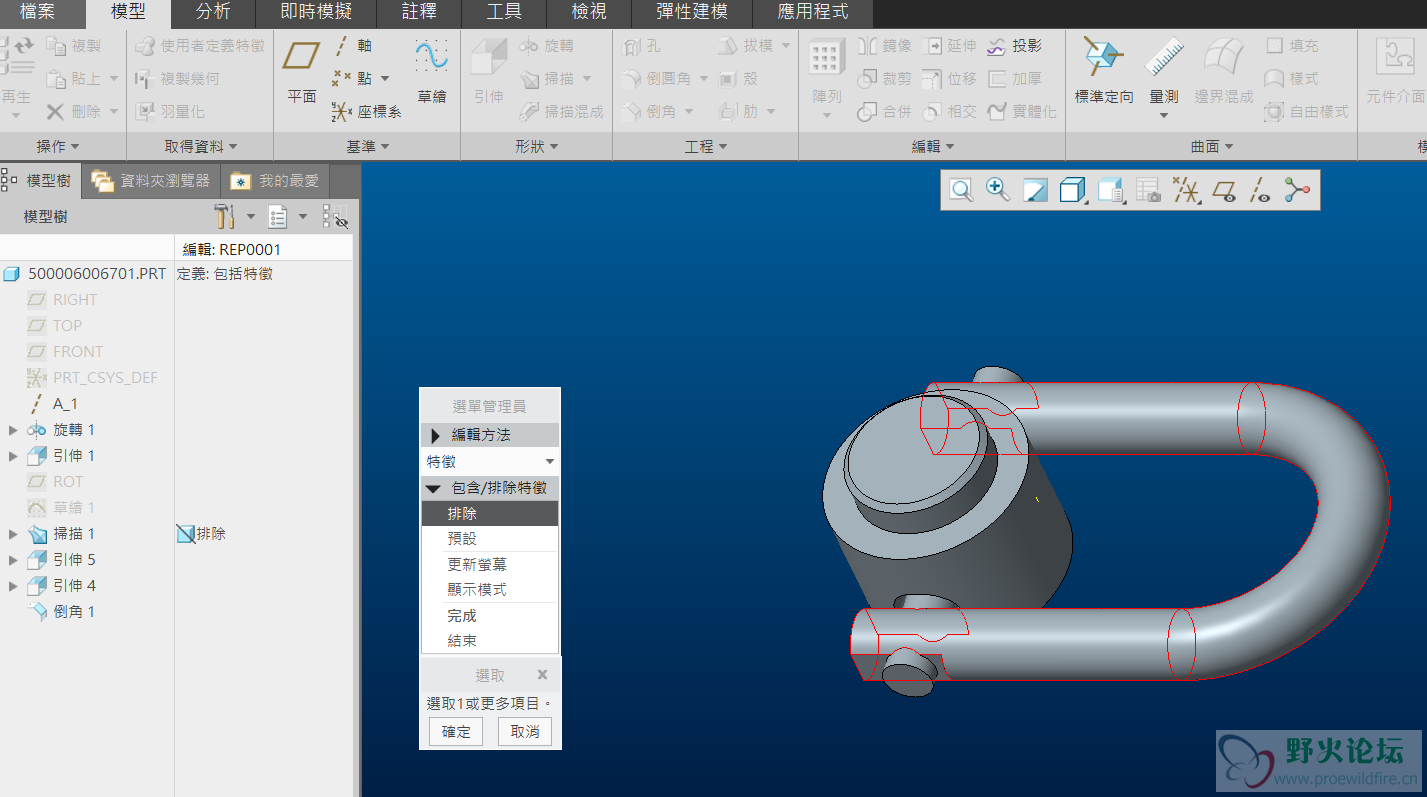Image resolution: width=1427 pixels, height=797 pixels.
Task: Click the datum display filters icon
Action: (x=1186, y=190)
